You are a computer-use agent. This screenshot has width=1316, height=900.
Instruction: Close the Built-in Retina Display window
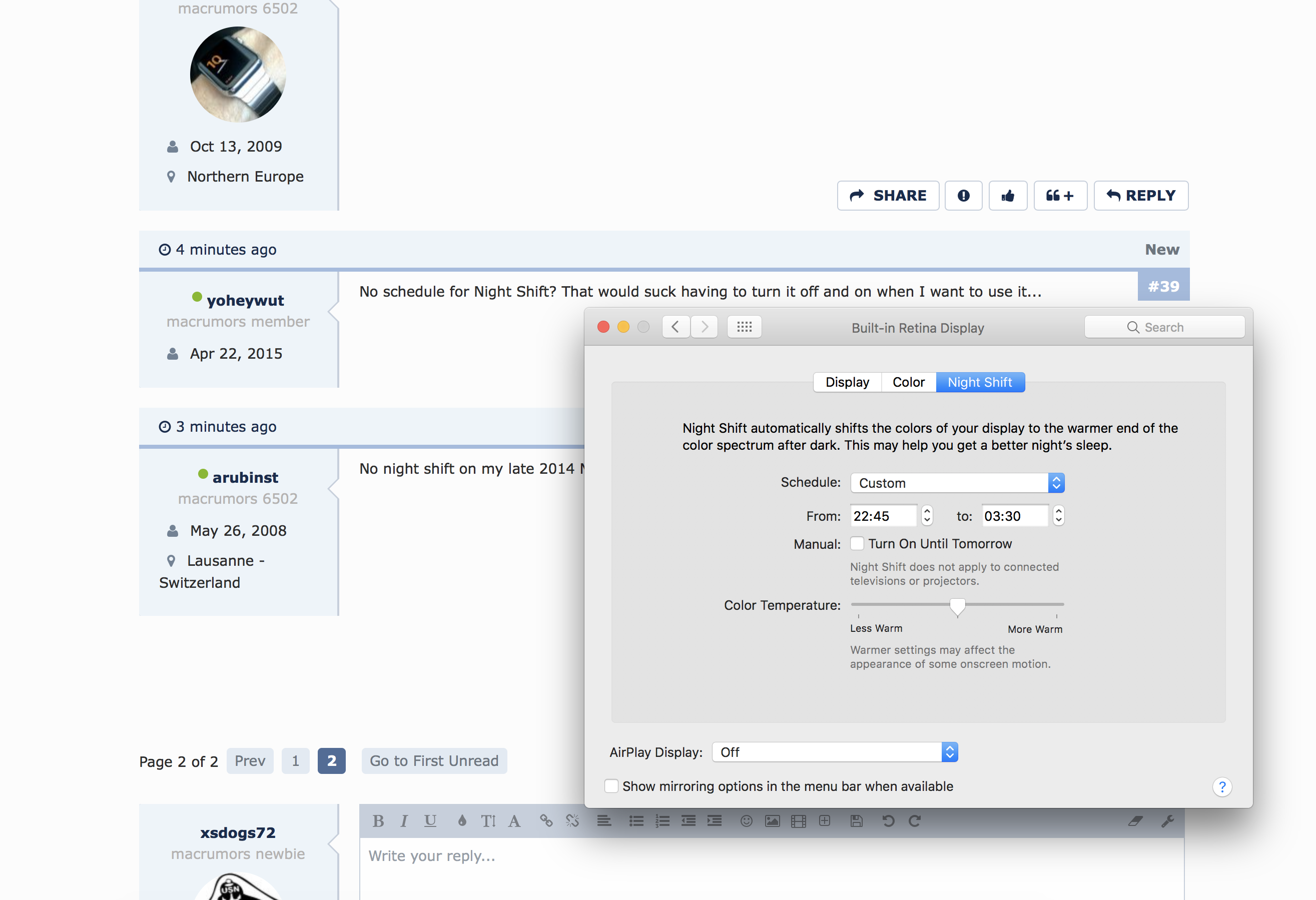pos(603,327)
